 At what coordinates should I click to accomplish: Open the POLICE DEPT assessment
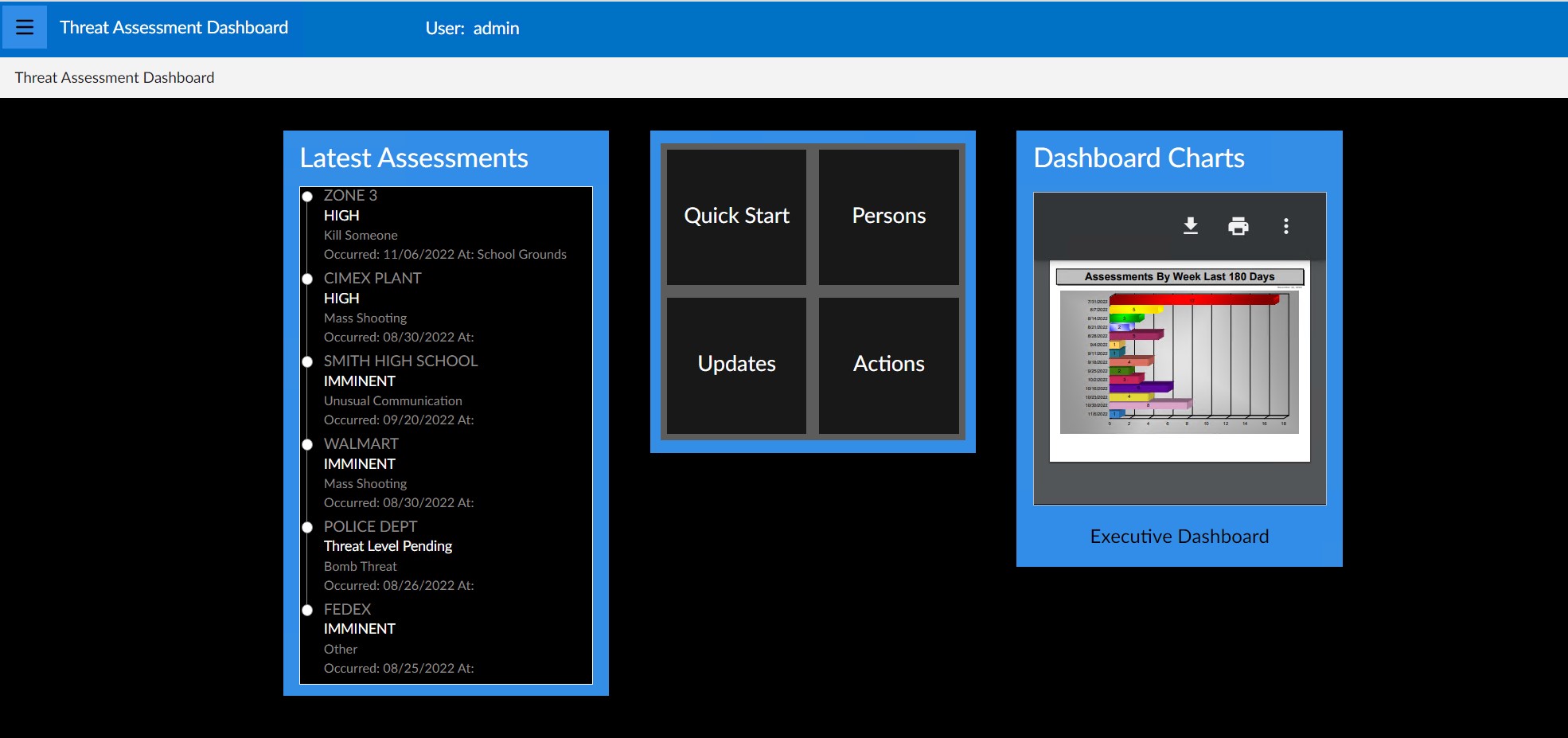[x=370, y=527]
